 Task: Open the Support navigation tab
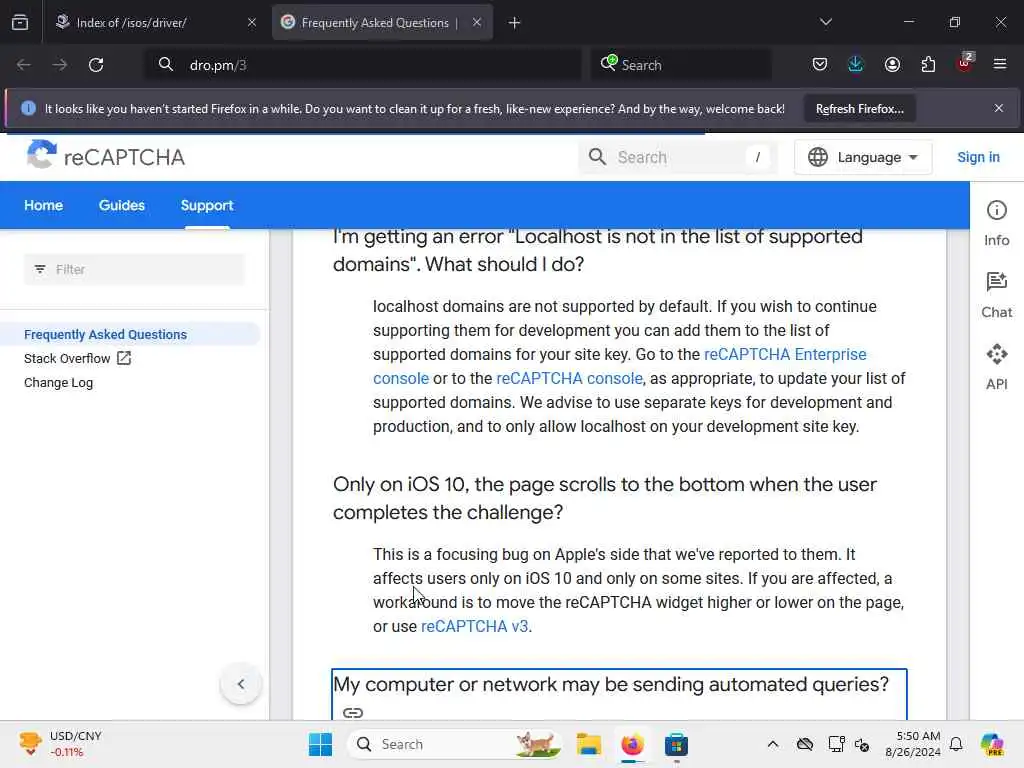point(207,205)
